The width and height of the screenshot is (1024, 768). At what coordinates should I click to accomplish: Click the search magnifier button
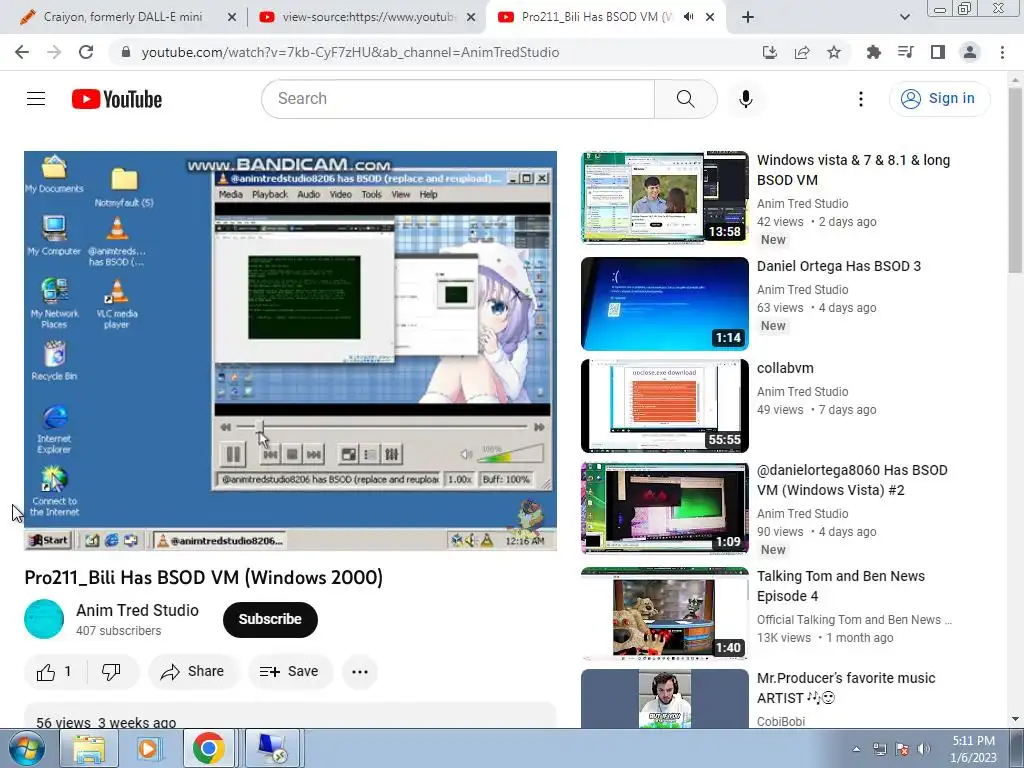[x=685, y=99]
